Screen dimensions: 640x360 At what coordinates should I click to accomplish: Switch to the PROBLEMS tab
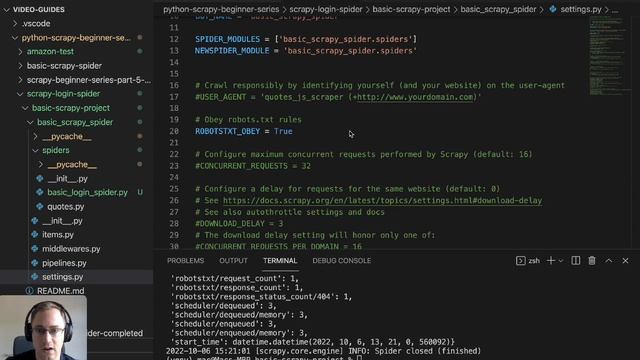pyautogui.click(x=185, y=260)
